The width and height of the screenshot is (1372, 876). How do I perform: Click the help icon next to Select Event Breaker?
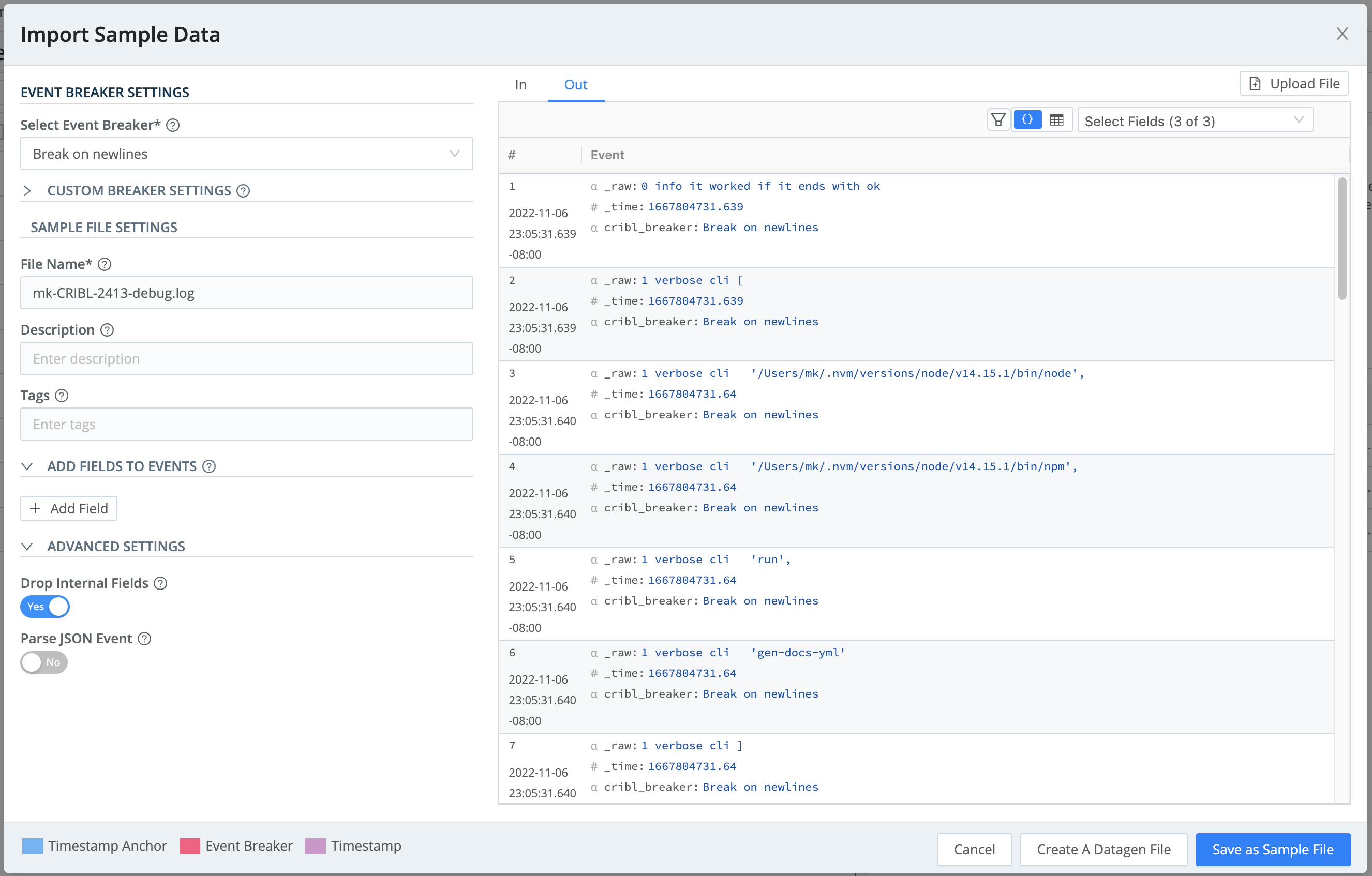tap(173, 125)
